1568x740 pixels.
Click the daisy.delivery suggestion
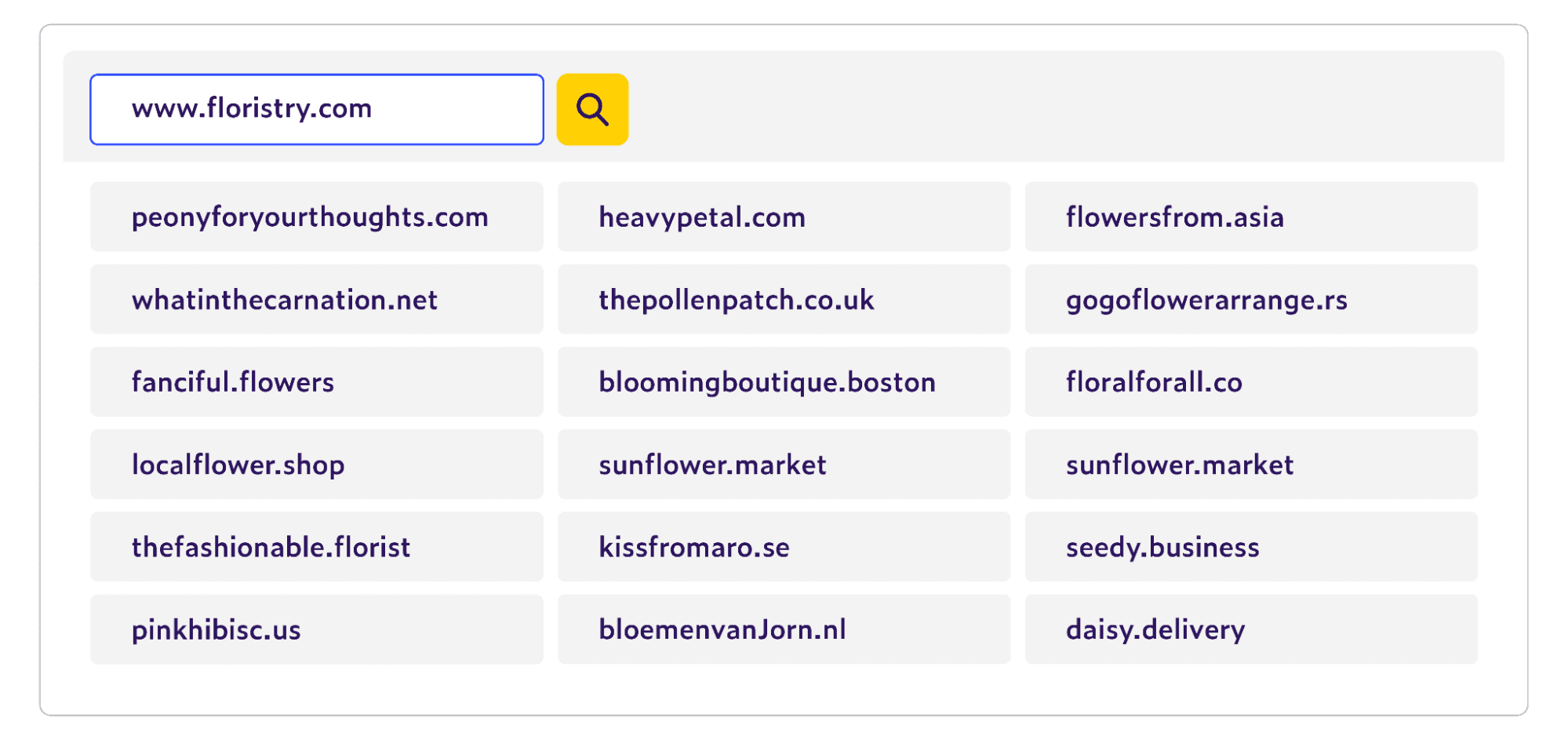coord(1251,629)
